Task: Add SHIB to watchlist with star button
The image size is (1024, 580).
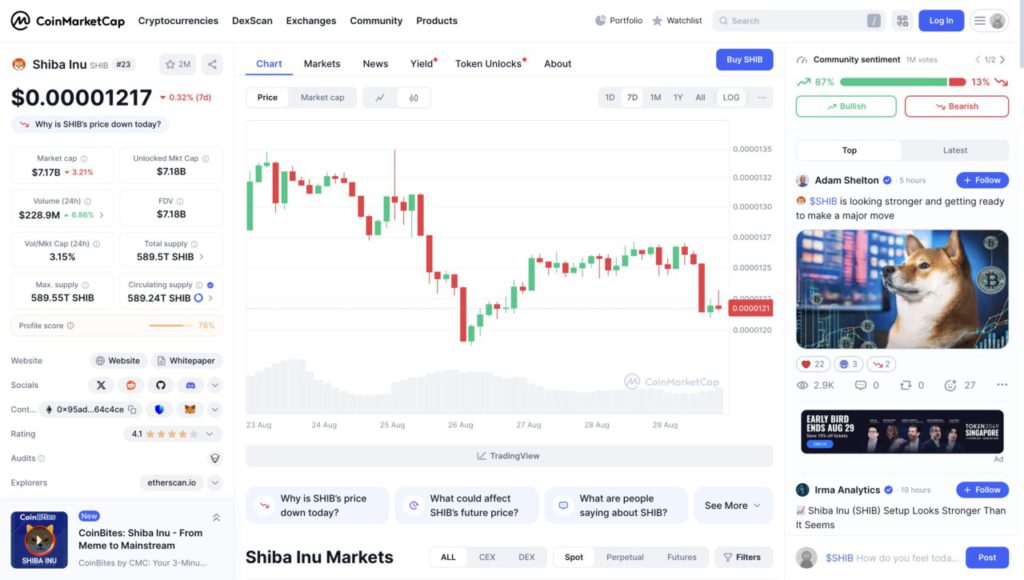Action: coord(178,64)
